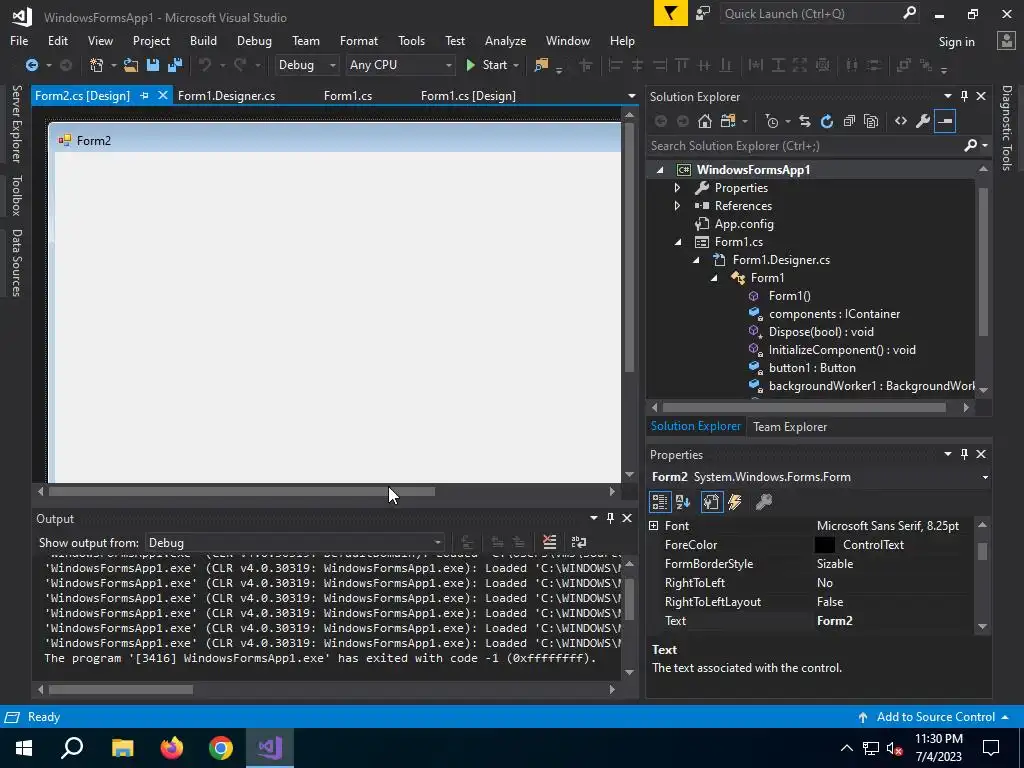Switch to the Form1.Designer.cs tab
This screenshot has width=1024, height=768.
[x=226, y=95]
